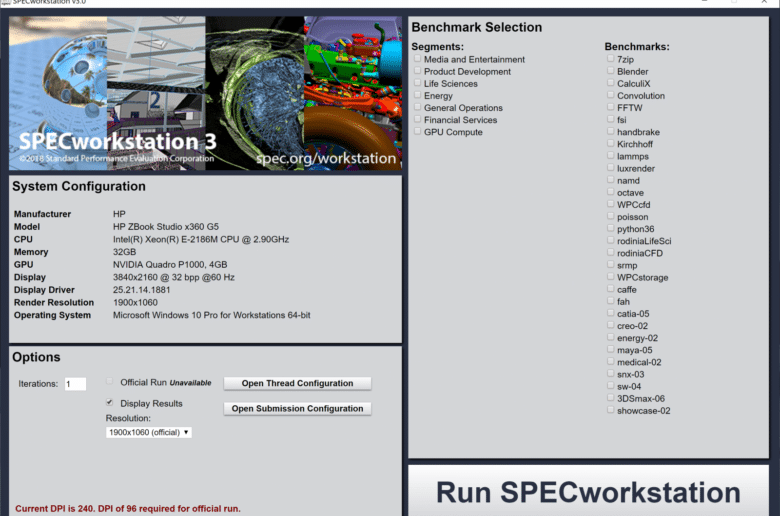Click the Iterations input field
This screenshot has width=780, height=516.
coord(75,384)
